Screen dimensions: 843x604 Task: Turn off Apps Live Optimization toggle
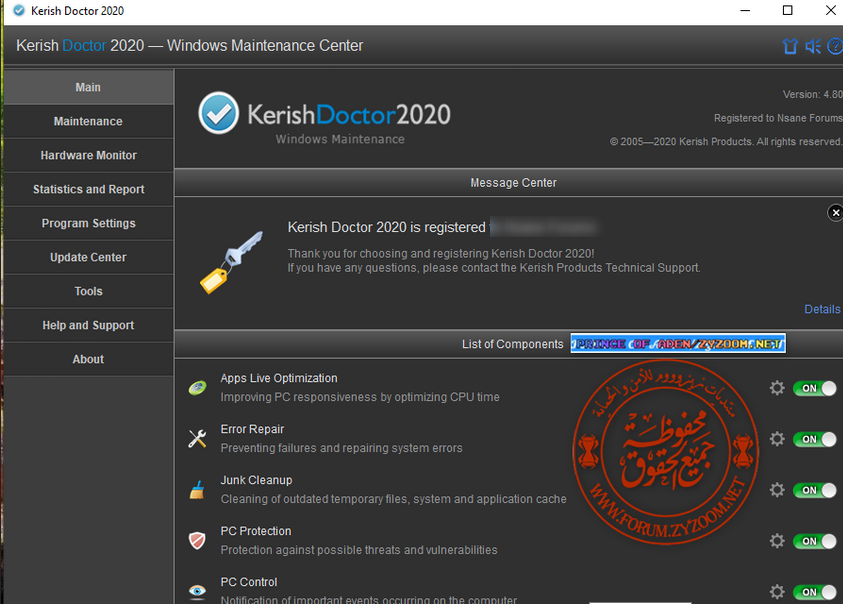[815, 388]
